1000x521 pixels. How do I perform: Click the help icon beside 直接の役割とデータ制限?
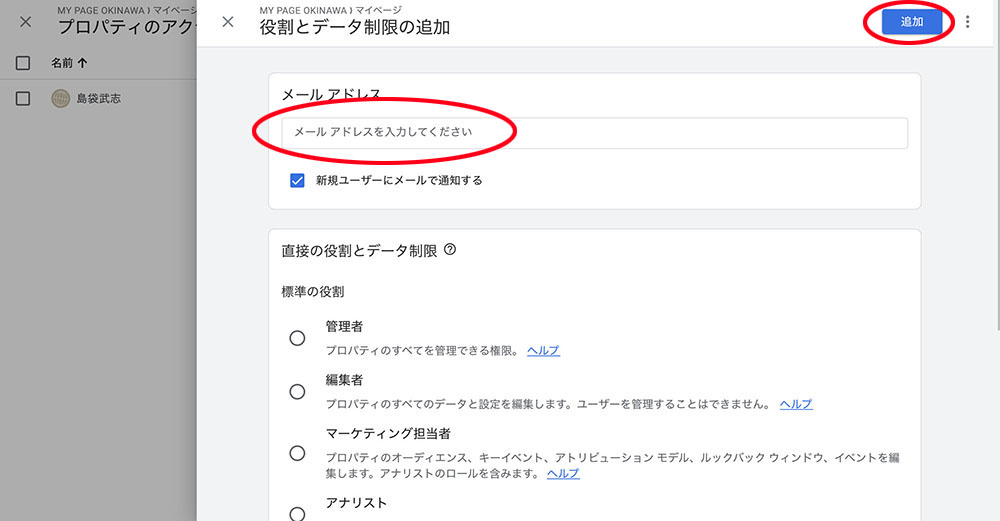coord(450,250)
